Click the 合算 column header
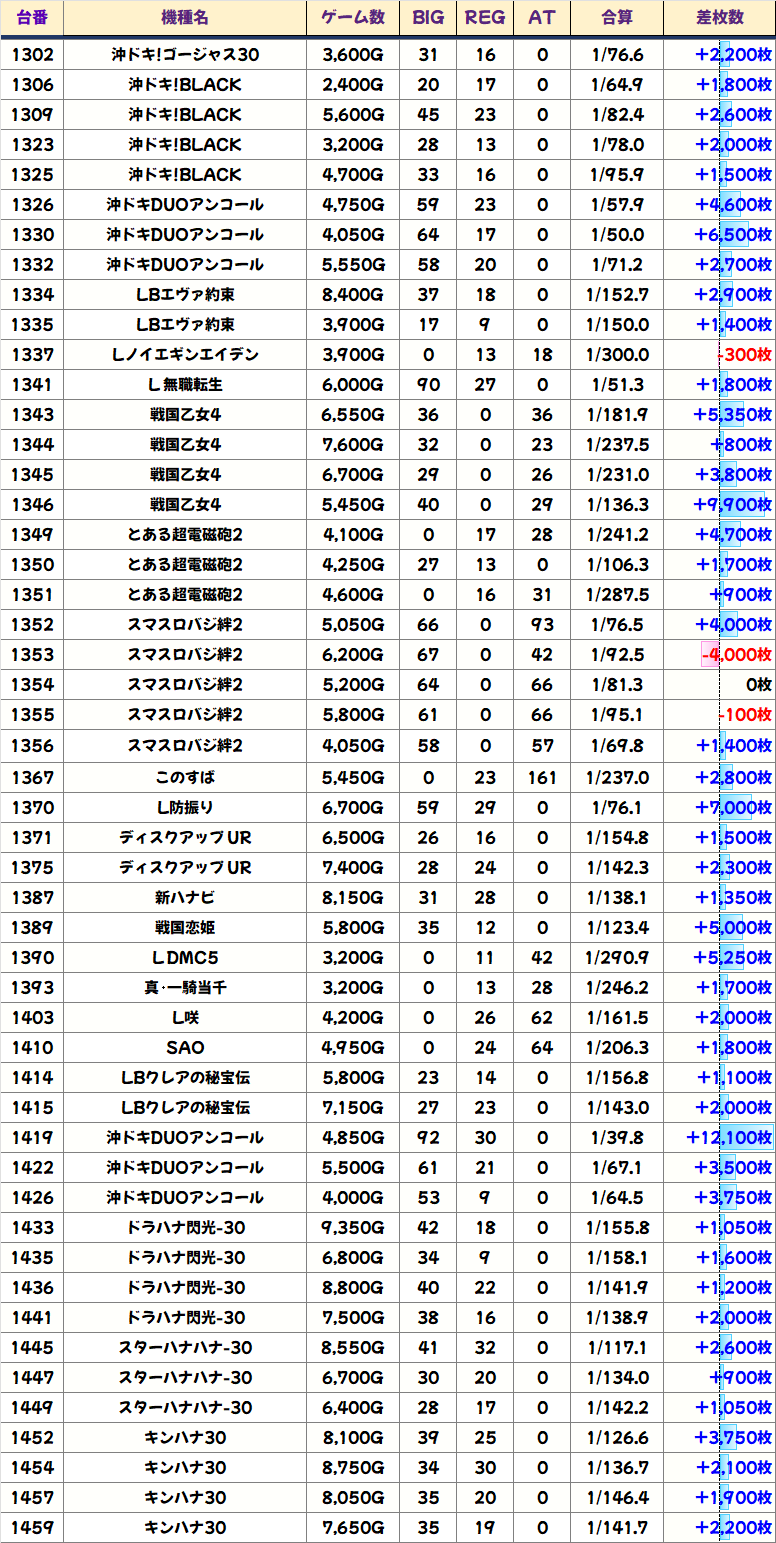This screenshot has width=776, height=1543. tap(617, 18)
